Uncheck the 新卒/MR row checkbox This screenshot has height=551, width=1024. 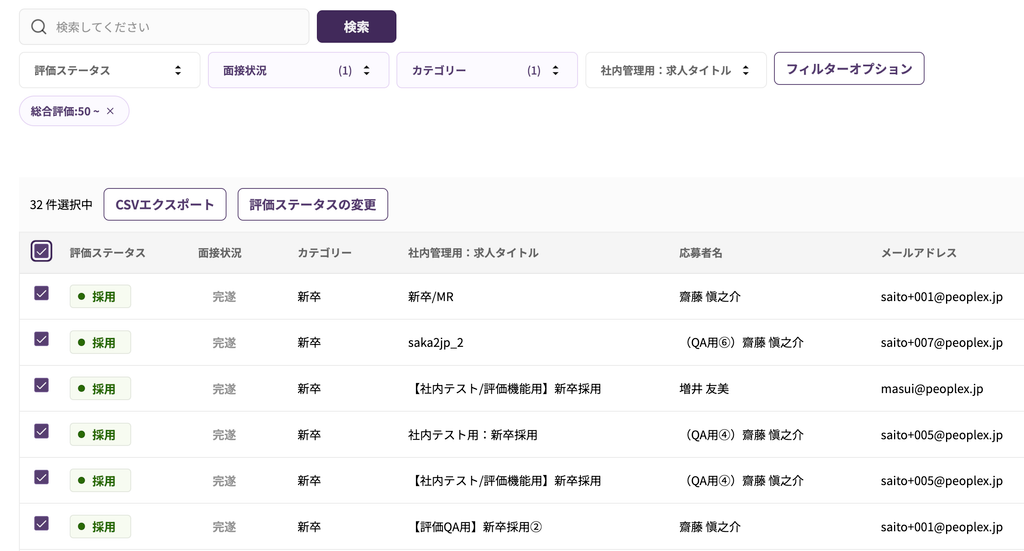click(41, 294)
